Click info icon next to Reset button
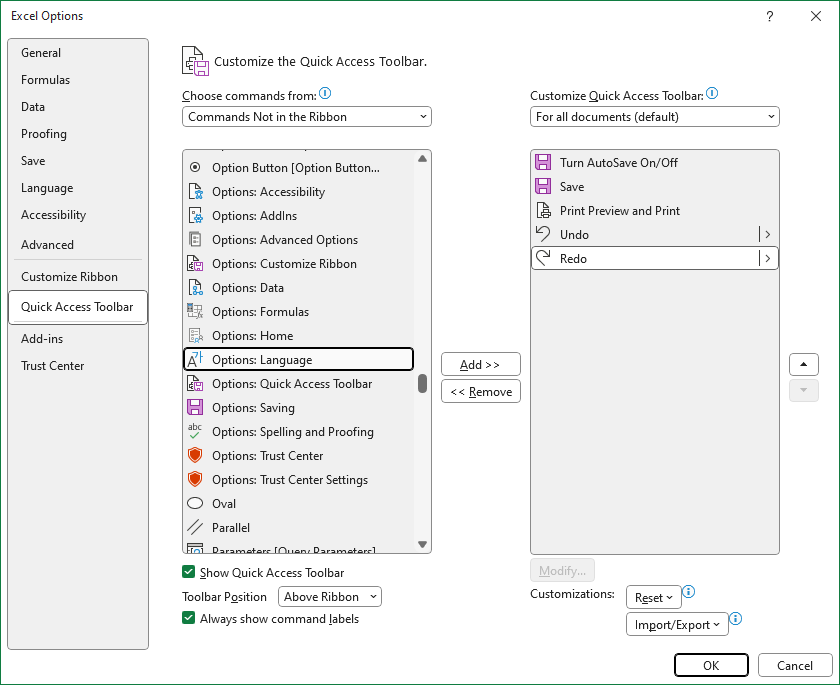The width and height of the screenshot is (840, 685). point(689,592)
